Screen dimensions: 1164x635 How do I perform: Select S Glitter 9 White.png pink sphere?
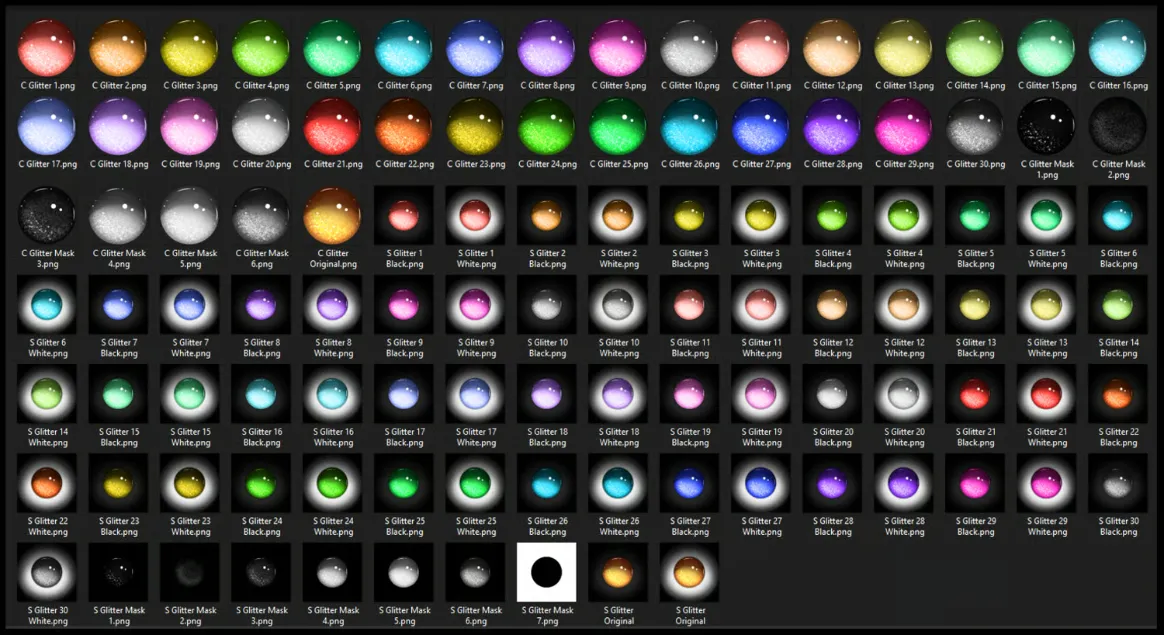[x=476, y=304]
